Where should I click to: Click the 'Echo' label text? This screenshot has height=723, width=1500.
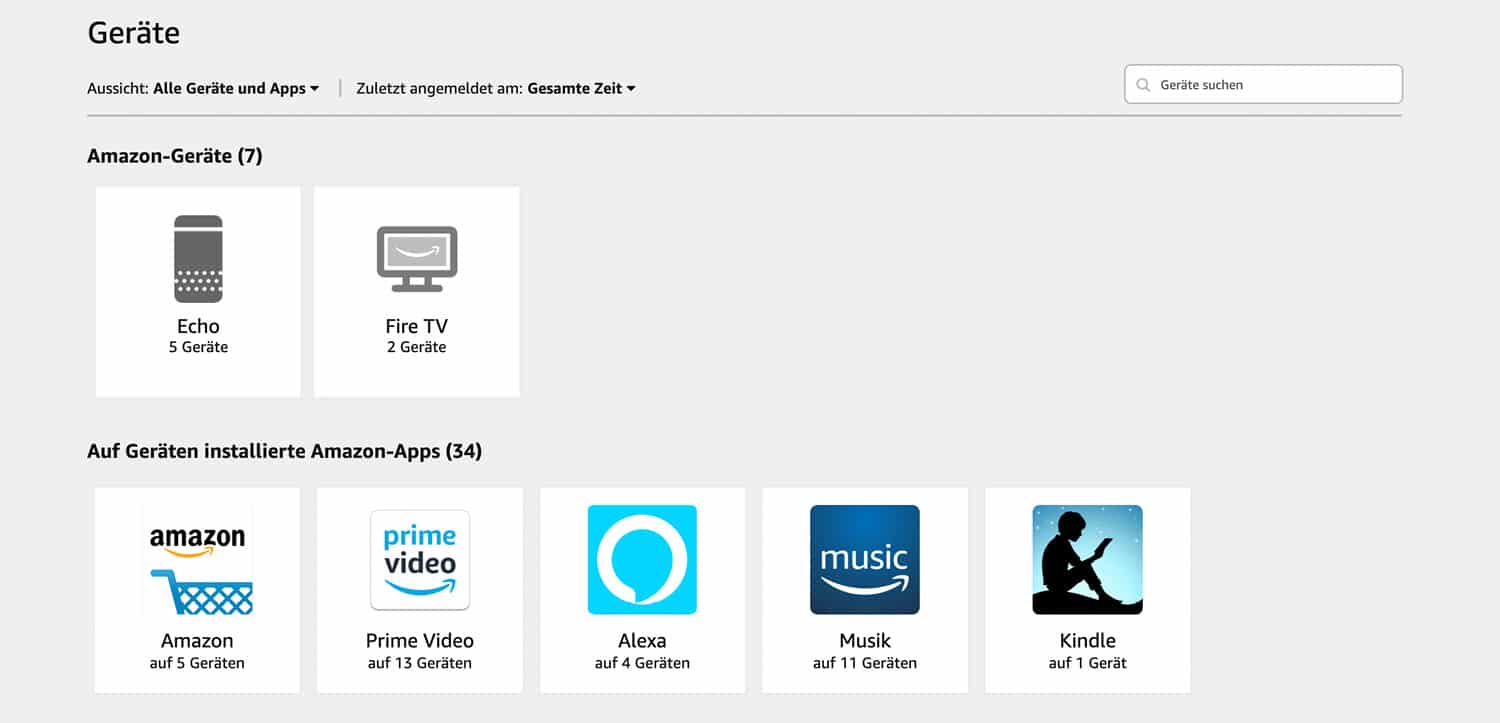(198, 326)
